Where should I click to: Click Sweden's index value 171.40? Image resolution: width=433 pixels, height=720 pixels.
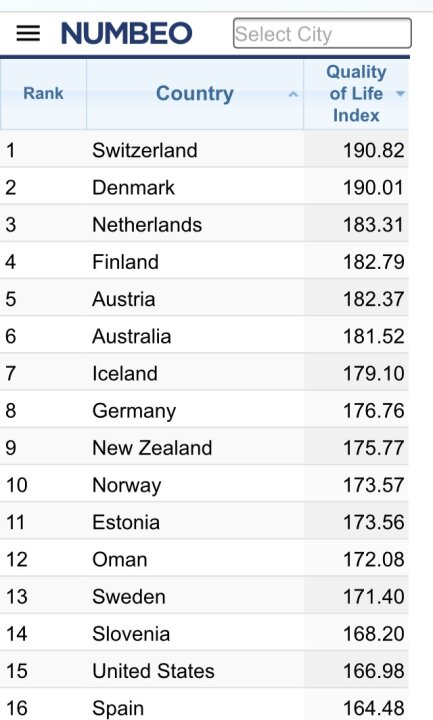(374, 596)
